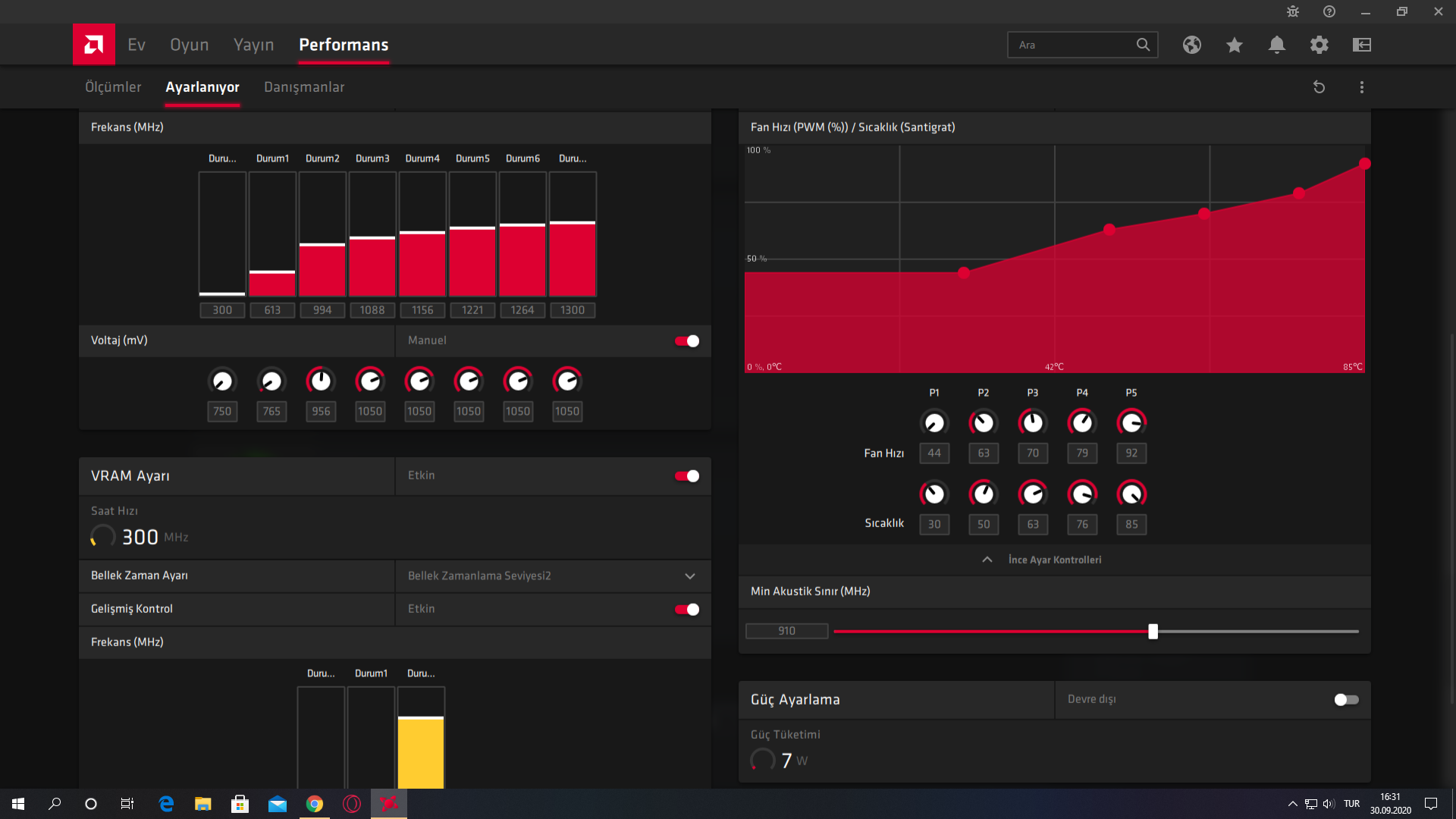Go to the Danışmanlar sub-tab

(x=304, y=87)
